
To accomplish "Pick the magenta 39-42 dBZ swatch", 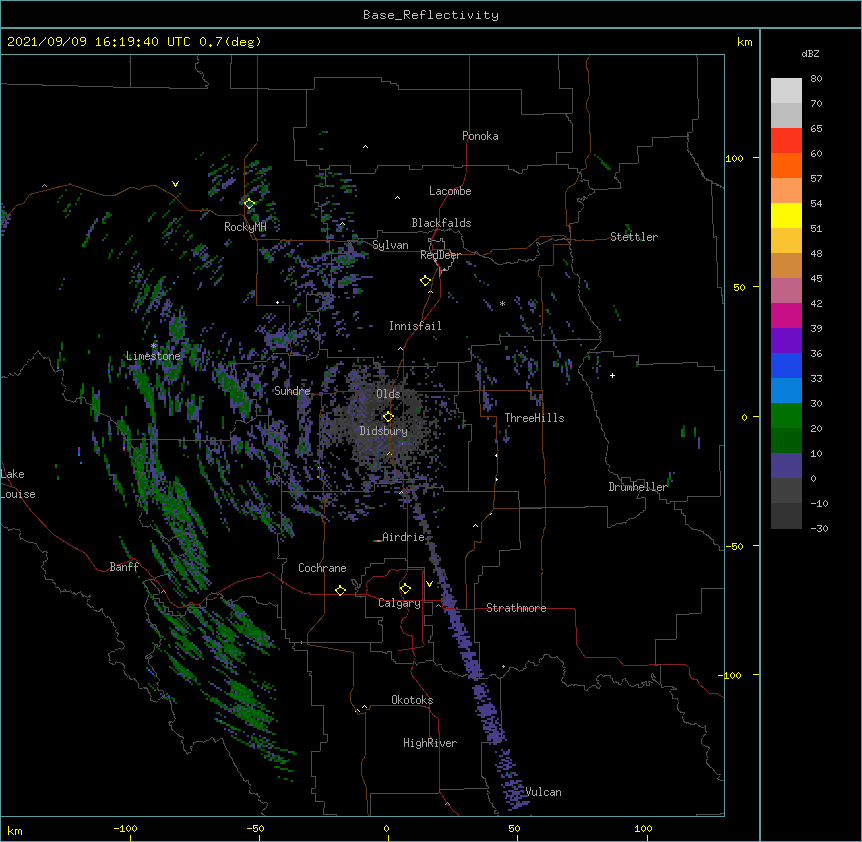I will 786,316.
